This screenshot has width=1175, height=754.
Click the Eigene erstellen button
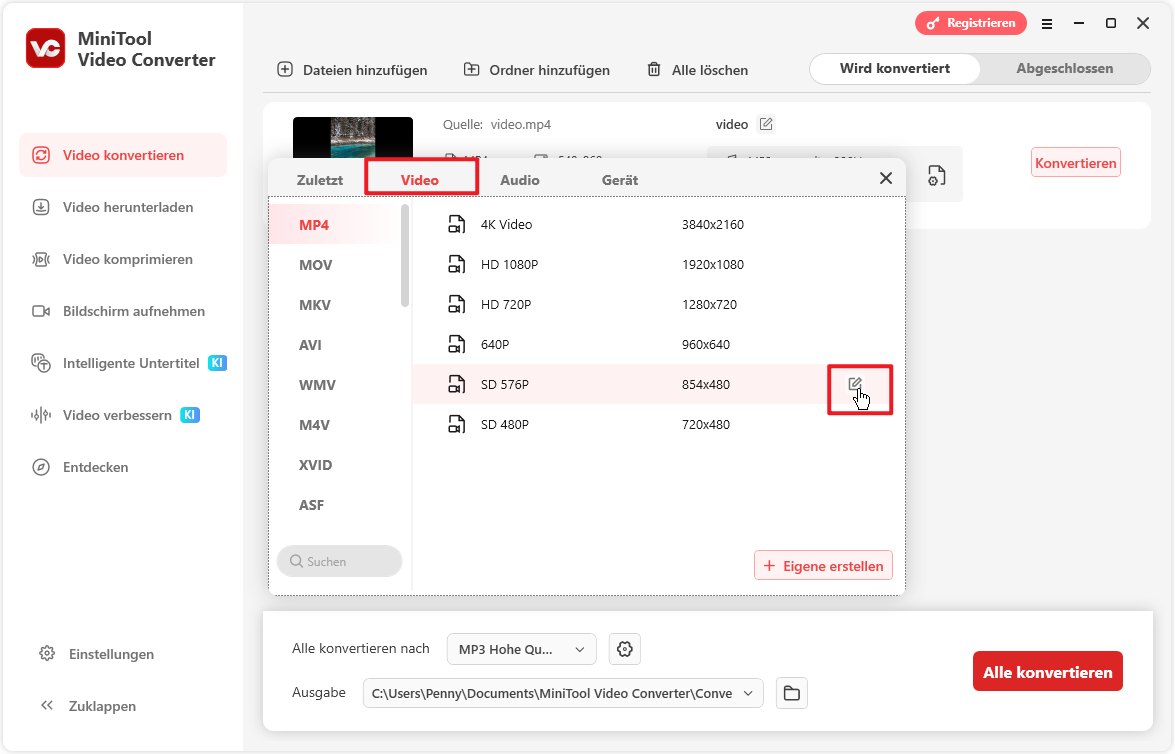[x=823, y=566]
